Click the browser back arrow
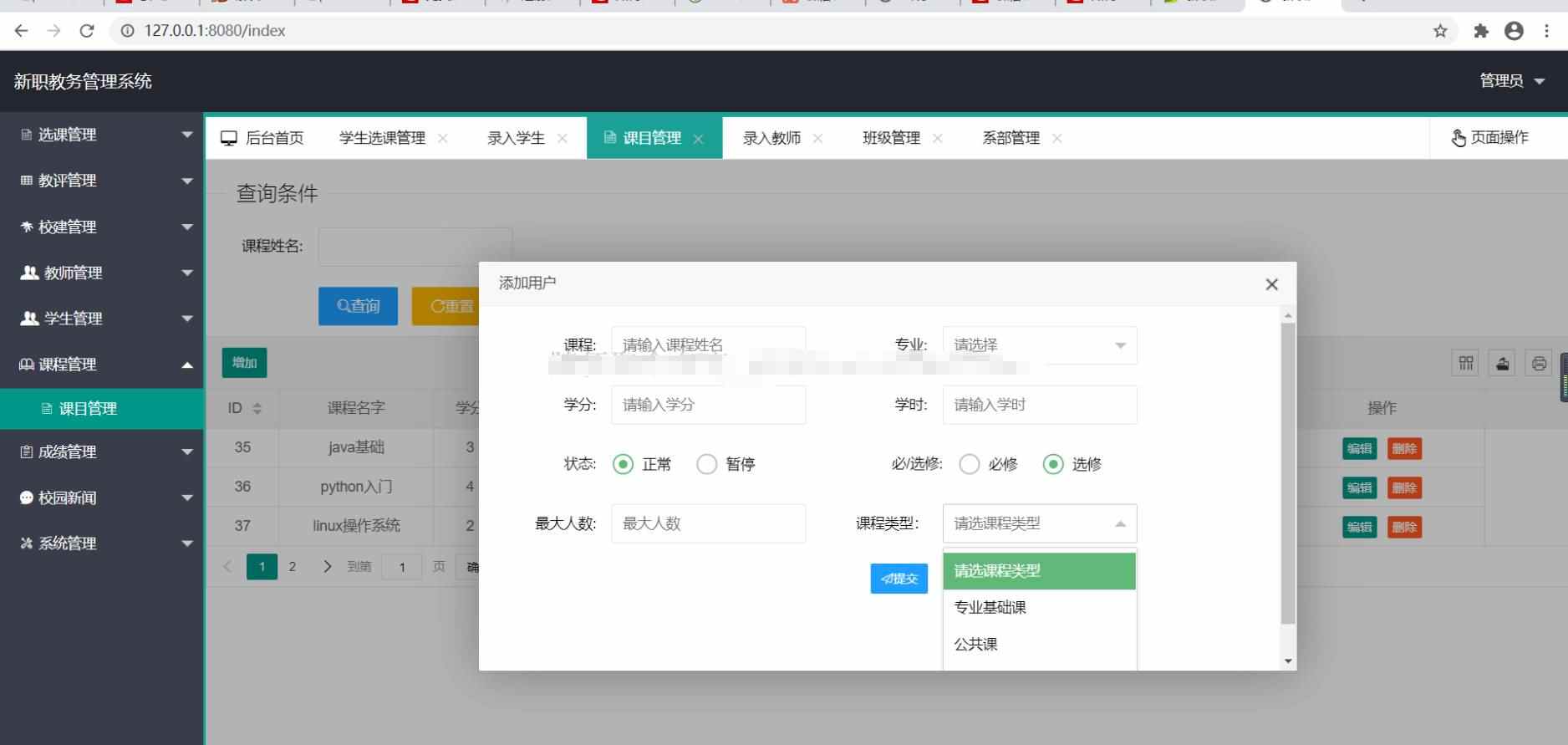Screen dimensions: 1568x745 click(22, 31)
